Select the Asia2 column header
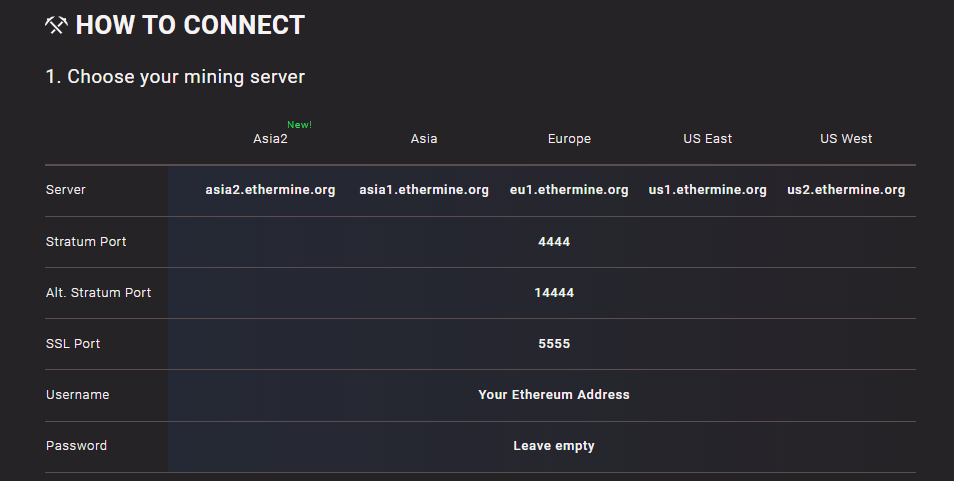This screenshot has width=954, height=481. click(270, 139)
